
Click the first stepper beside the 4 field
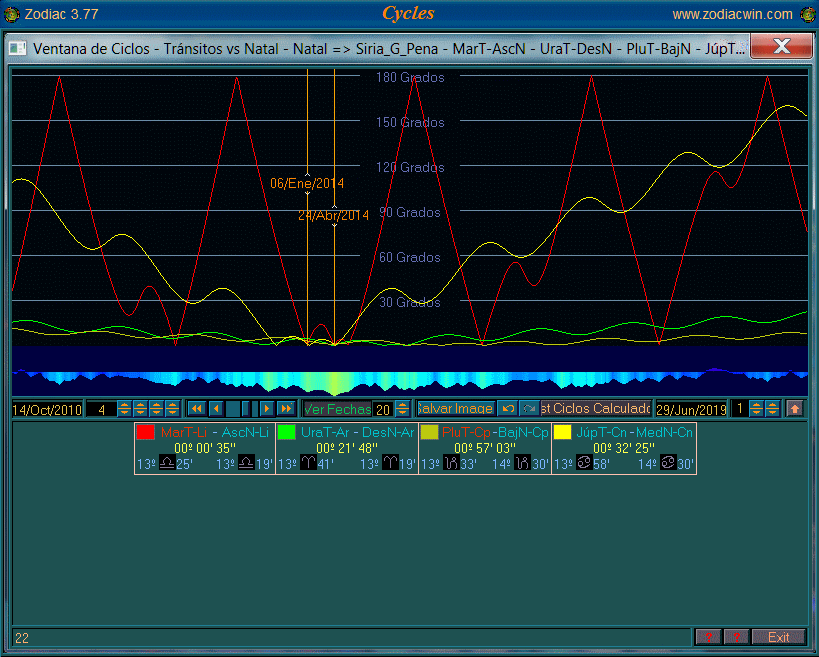pos(124,409)
